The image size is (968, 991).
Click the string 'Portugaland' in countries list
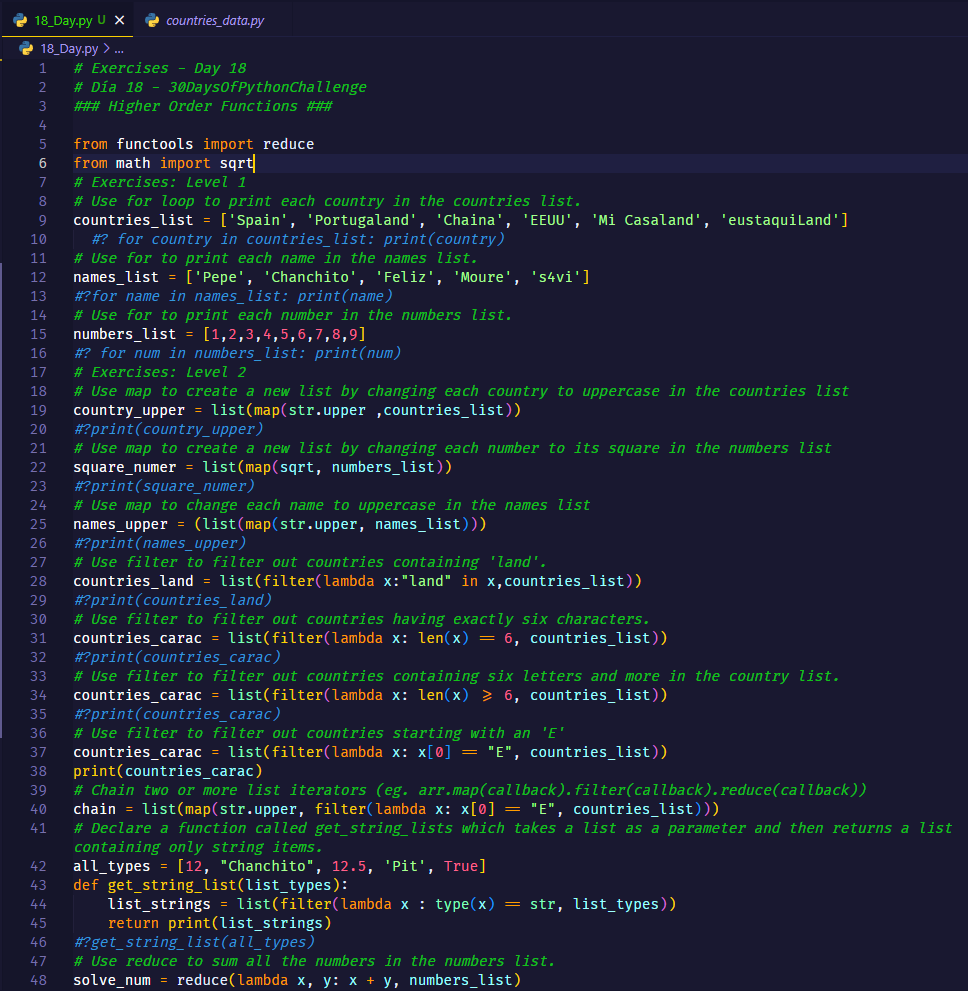pyautogui.click(x=362, y=220)
